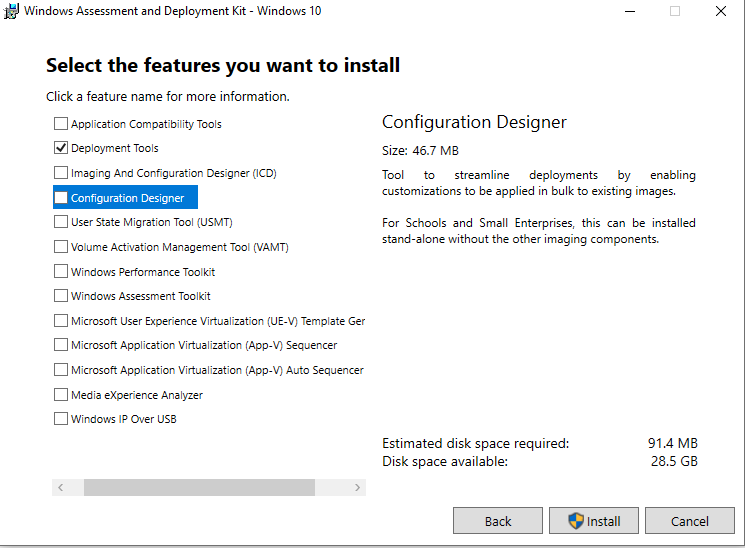Select the Windows Performance Toolkit label
The height and width of the screenshot is (548, 751).
(143, 272)
